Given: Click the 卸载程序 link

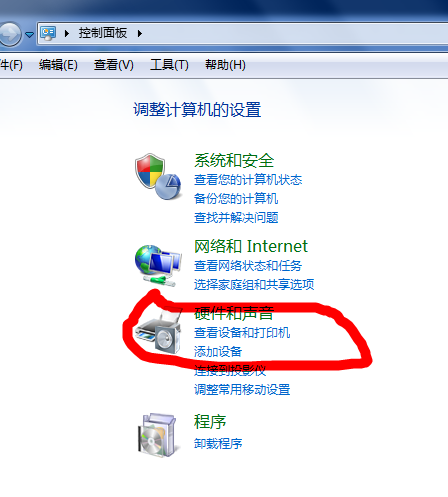Looking at the screenshot, I should pyautogui.click(x=218, y=443).
